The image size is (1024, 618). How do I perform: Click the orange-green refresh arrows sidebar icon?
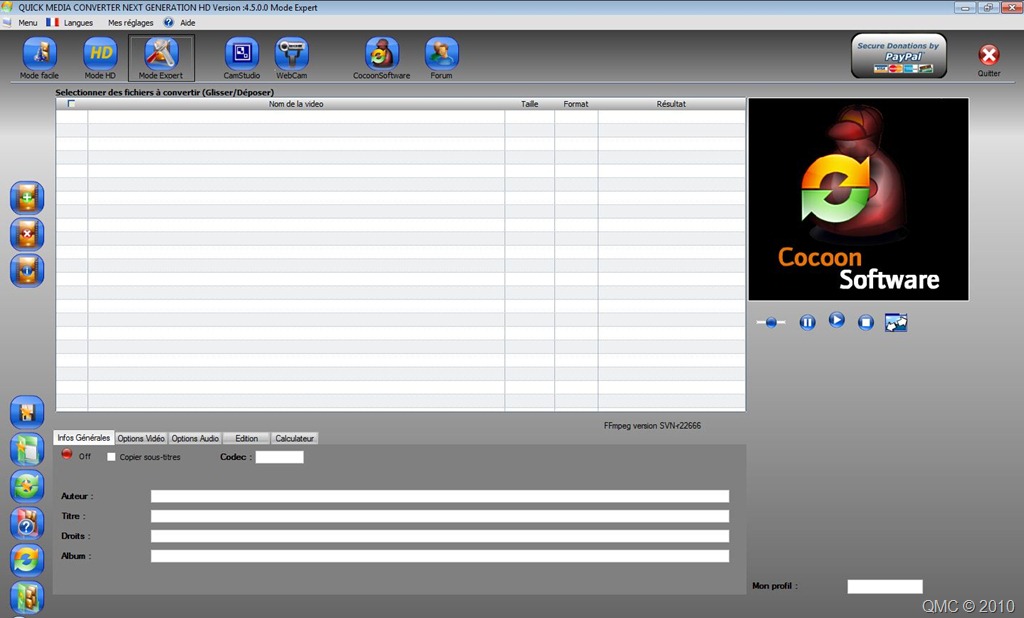[x=27, y=560]
